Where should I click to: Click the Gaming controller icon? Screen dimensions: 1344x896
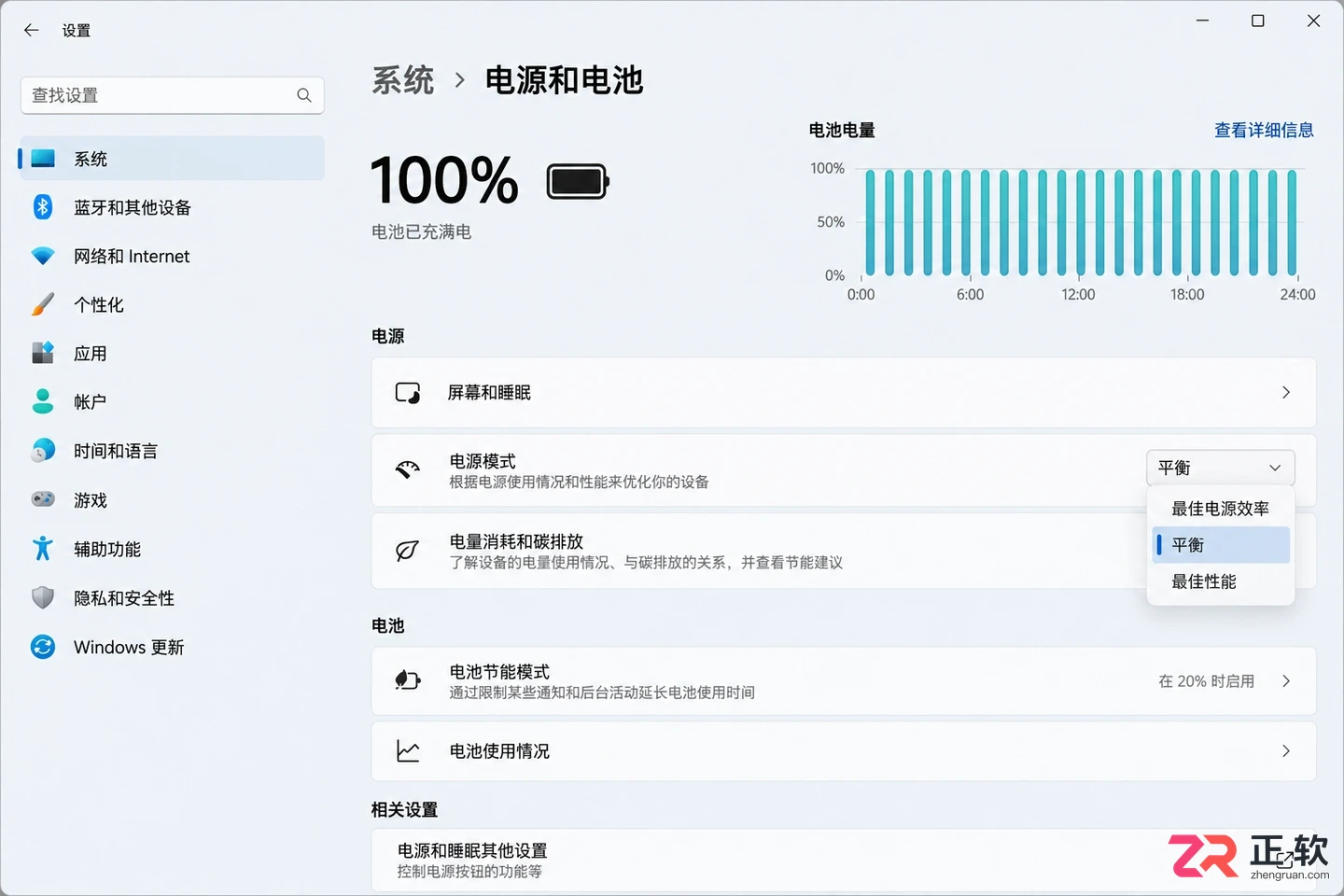(x=43, y=499)
